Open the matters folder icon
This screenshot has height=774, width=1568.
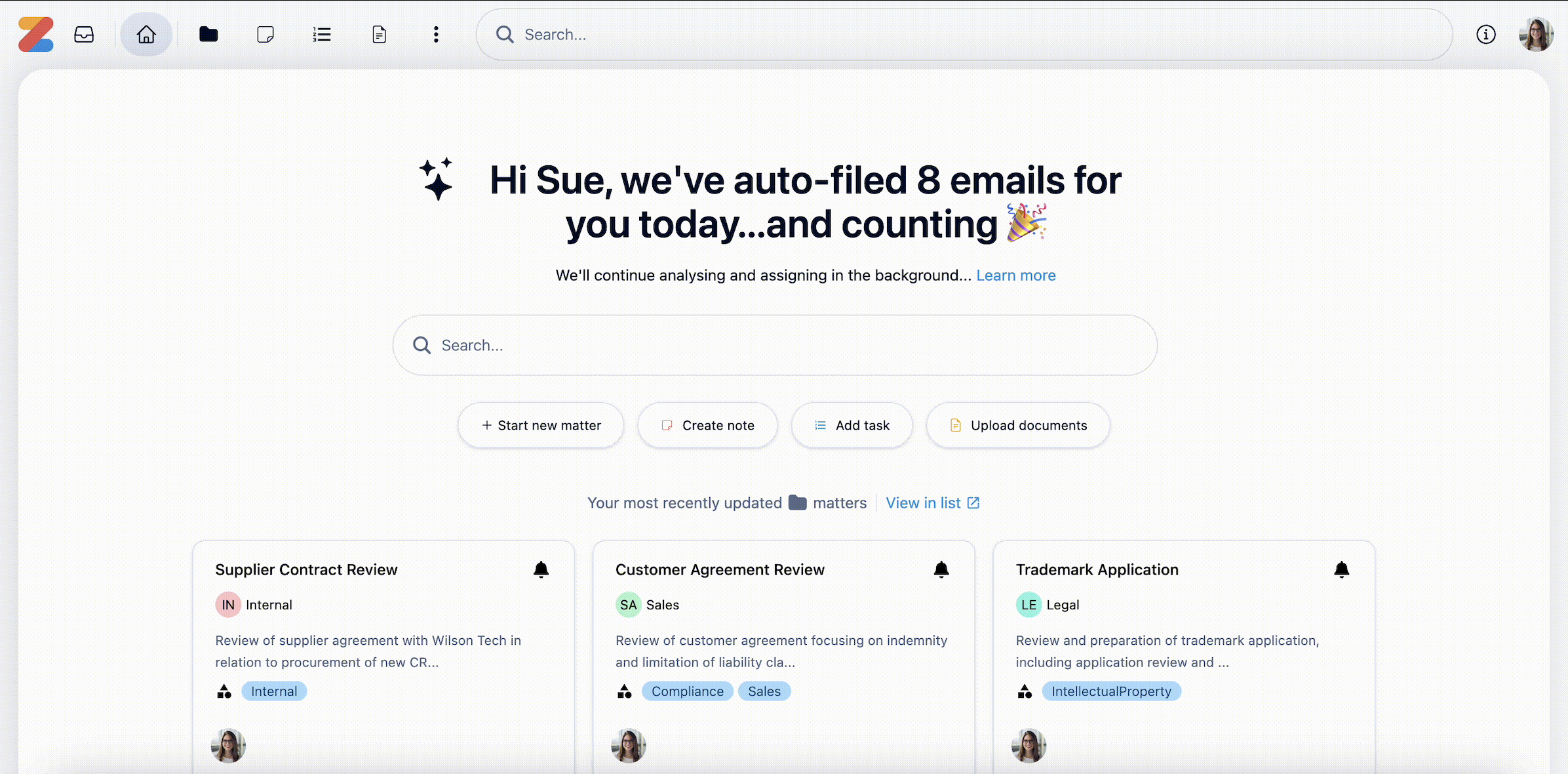pos(208,34)
